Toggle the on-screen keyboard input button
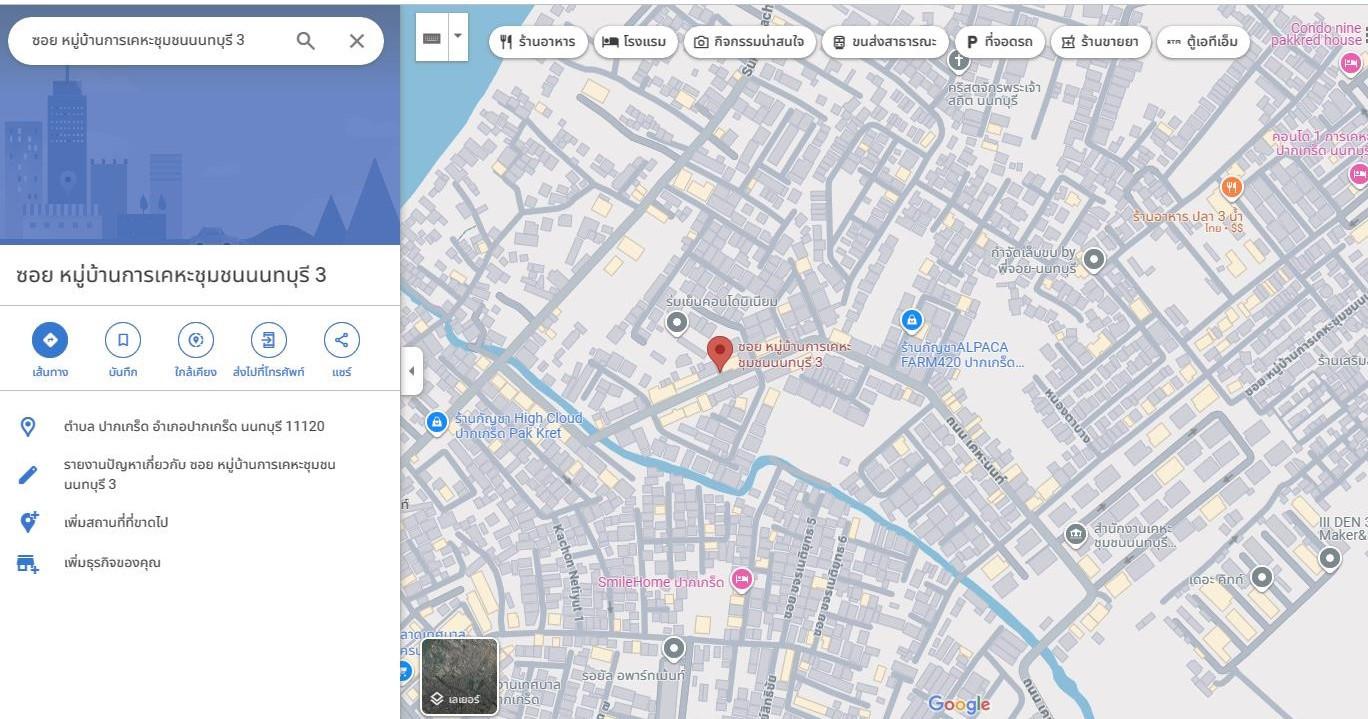The image size is (1368, 719). 432,38
